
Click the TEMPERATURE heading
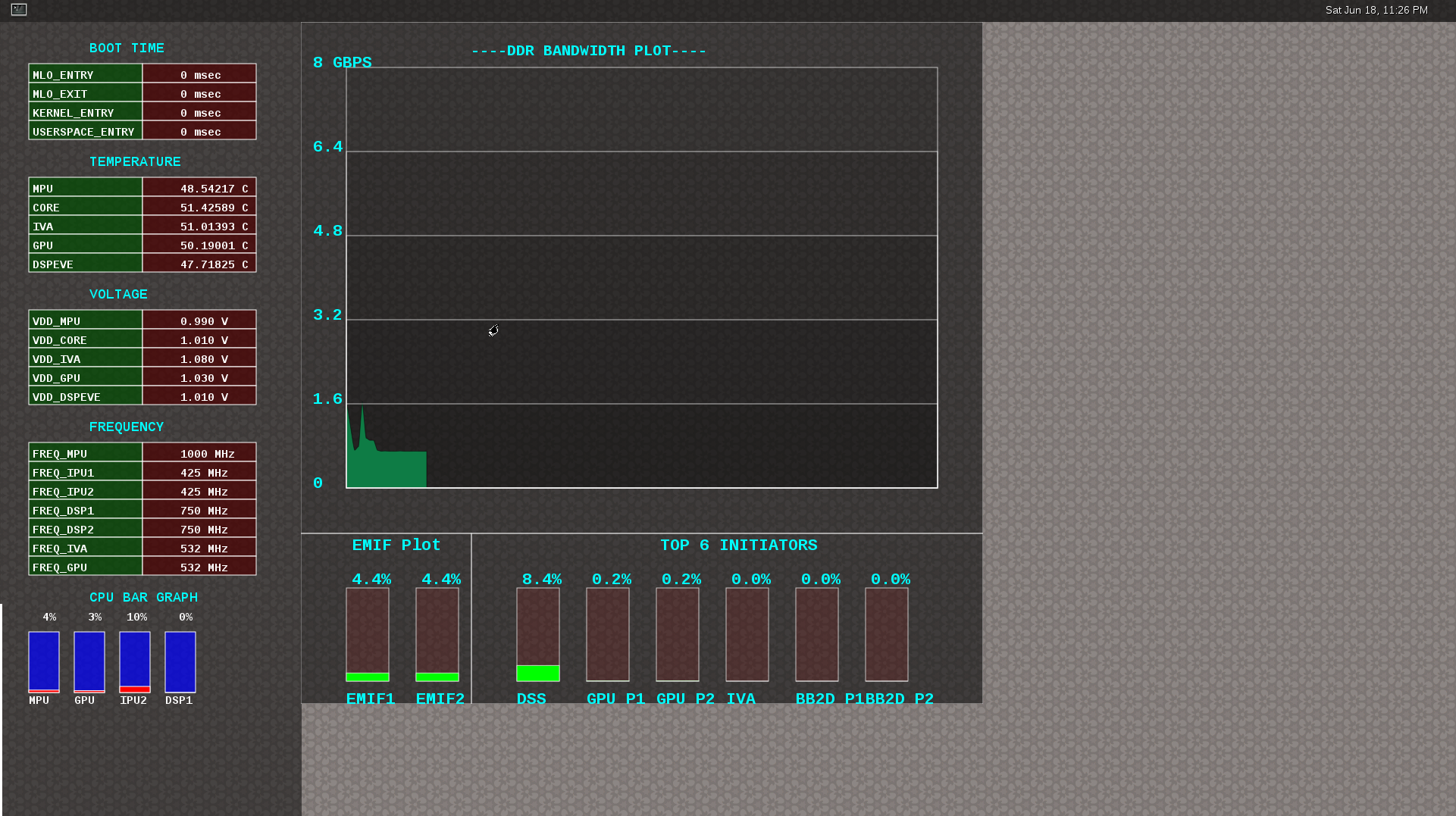(135, 161)
